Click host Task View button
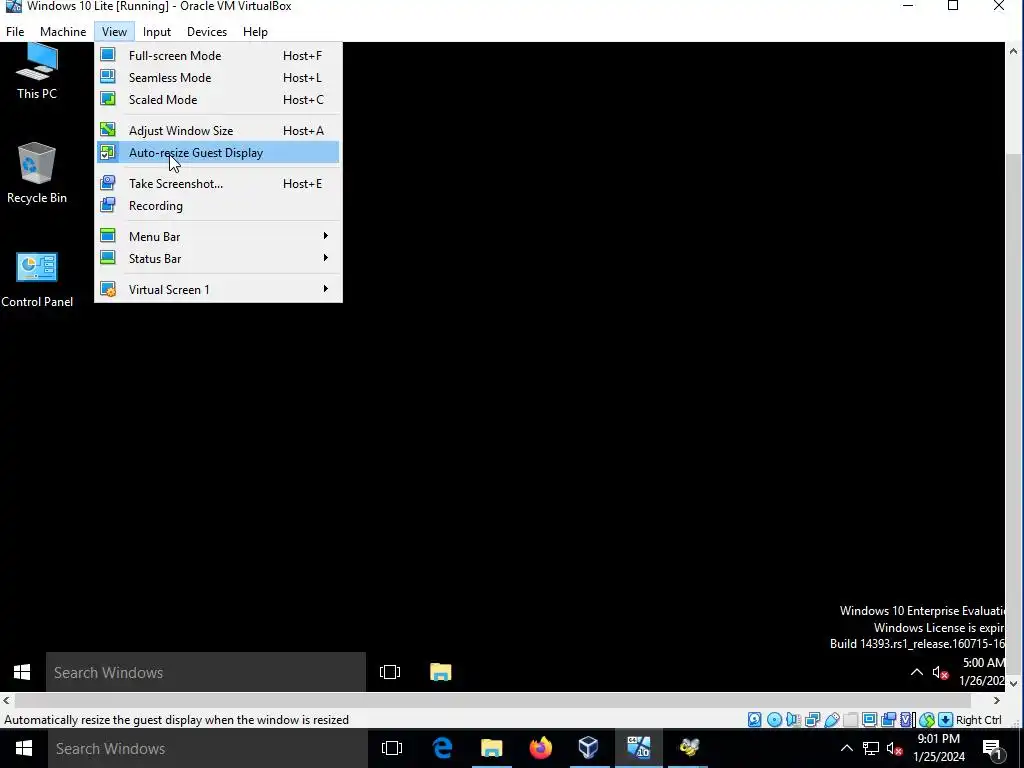This screenshot has width=1024, height=768. point(392,748)
